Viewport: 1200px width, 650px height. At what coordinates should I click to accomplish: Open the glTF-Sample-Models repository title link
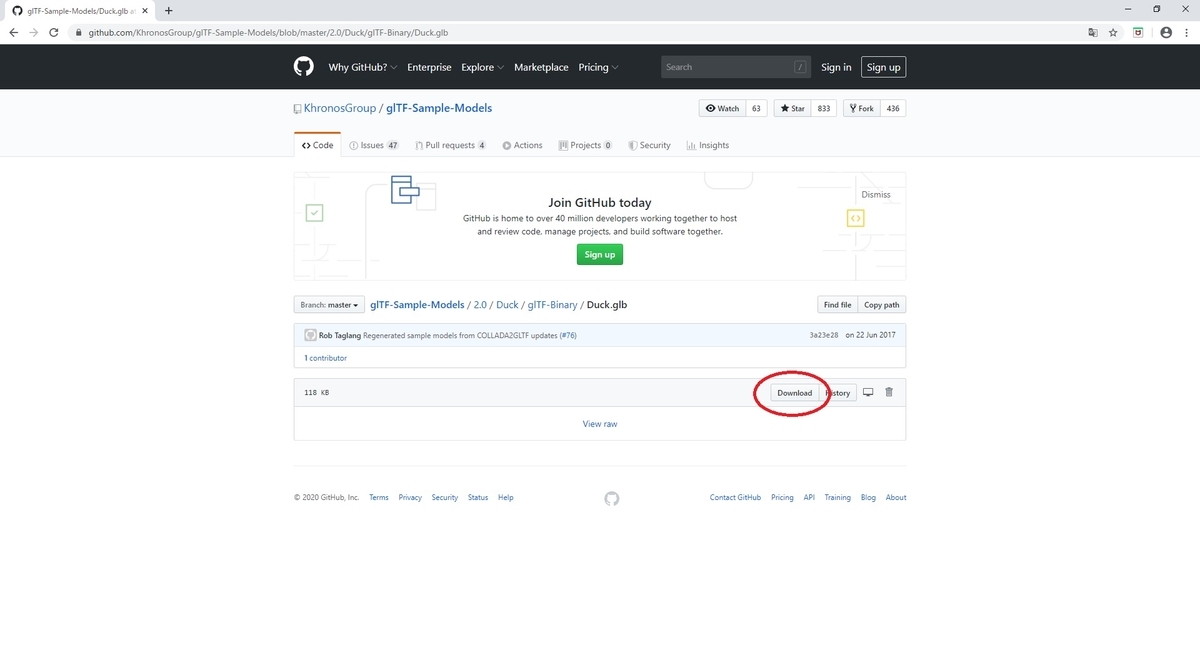(439, 108)
